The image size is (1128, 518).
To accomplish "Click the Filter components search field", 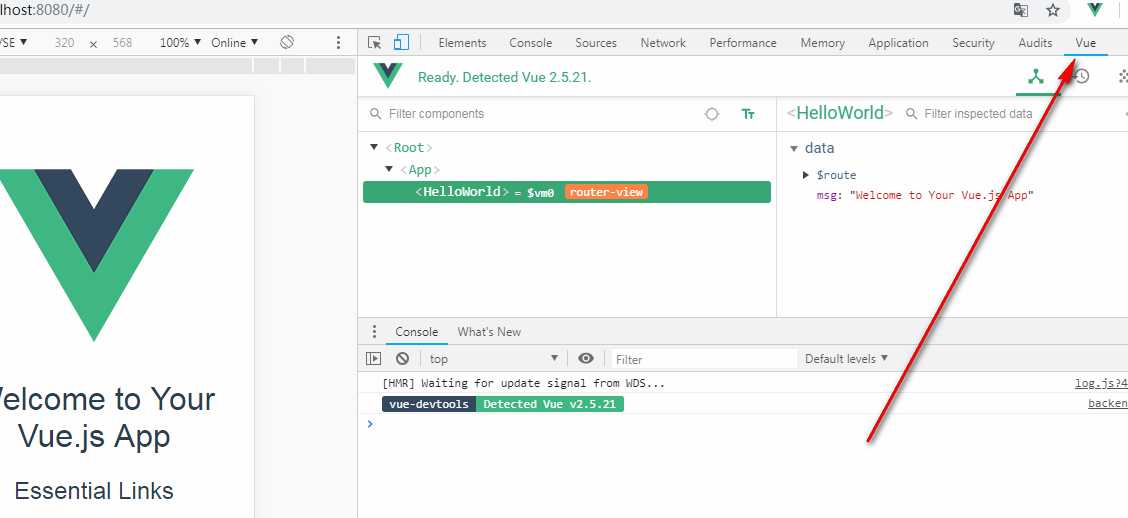I will (534, 114).
